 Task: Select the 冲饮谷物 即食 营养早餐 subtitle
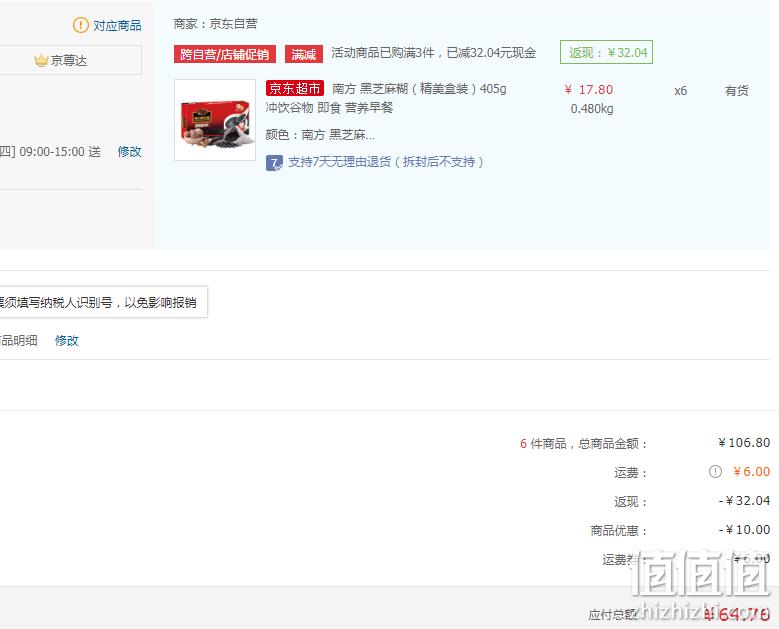point(329,108)
